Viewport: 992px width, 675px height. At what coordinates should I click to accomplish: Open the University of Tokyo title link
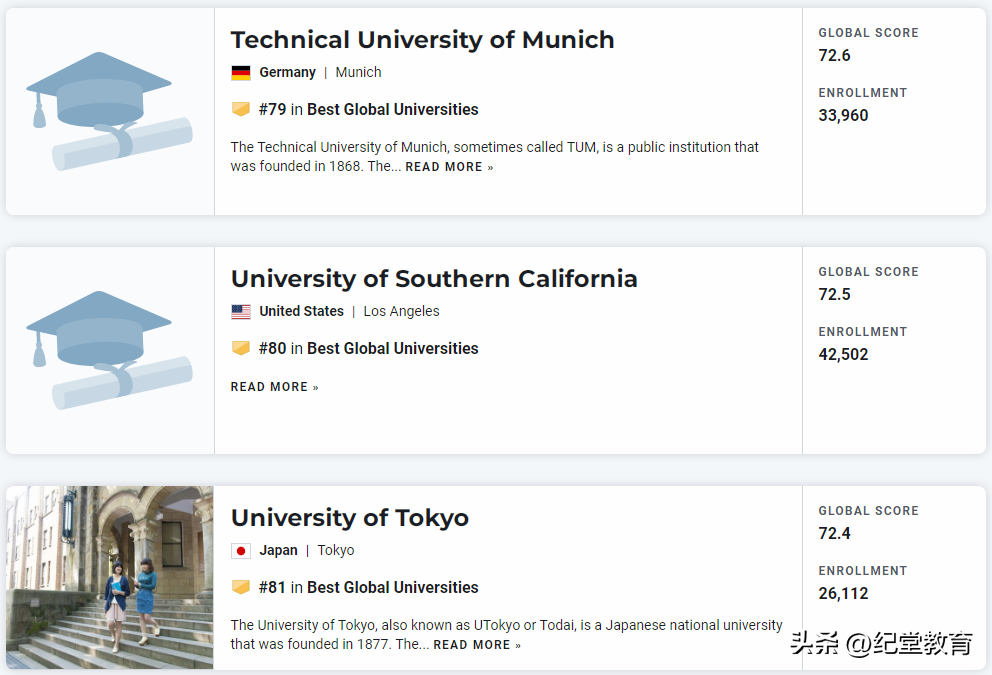(349, 518)
